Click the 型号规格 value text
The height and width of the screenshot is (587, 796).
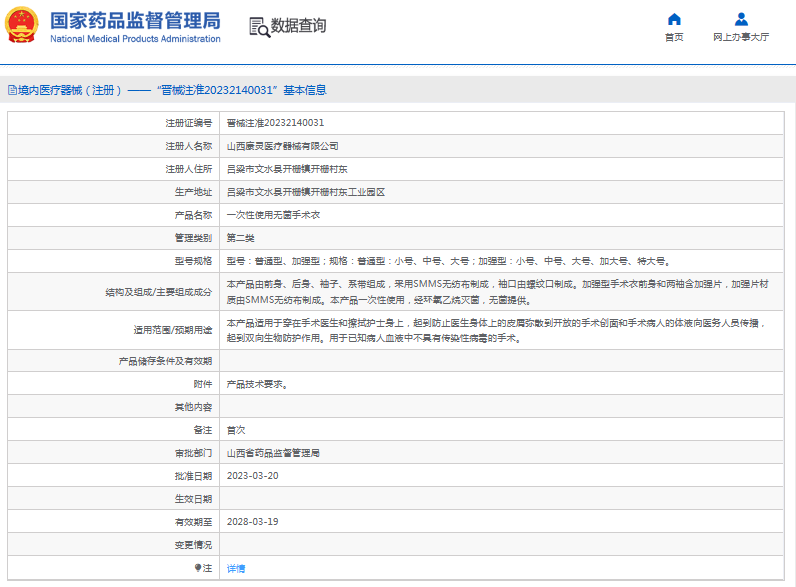(x=449, y=261)
